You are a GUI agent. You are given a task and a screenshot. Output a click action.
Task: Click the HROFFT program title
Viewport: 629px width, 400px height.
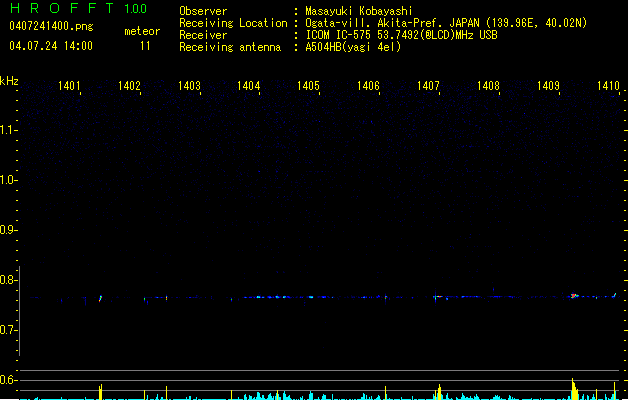(62, 8)
